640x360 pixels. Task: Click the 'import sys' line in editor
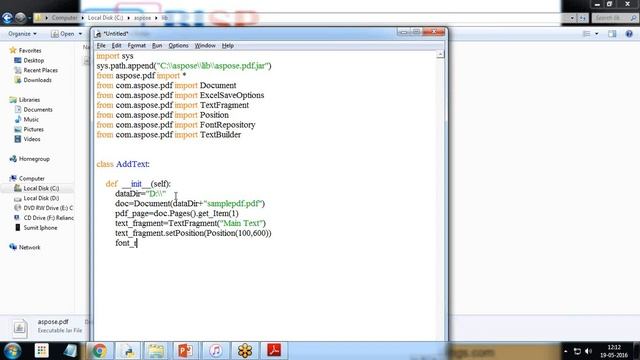(x=115, y=56)
